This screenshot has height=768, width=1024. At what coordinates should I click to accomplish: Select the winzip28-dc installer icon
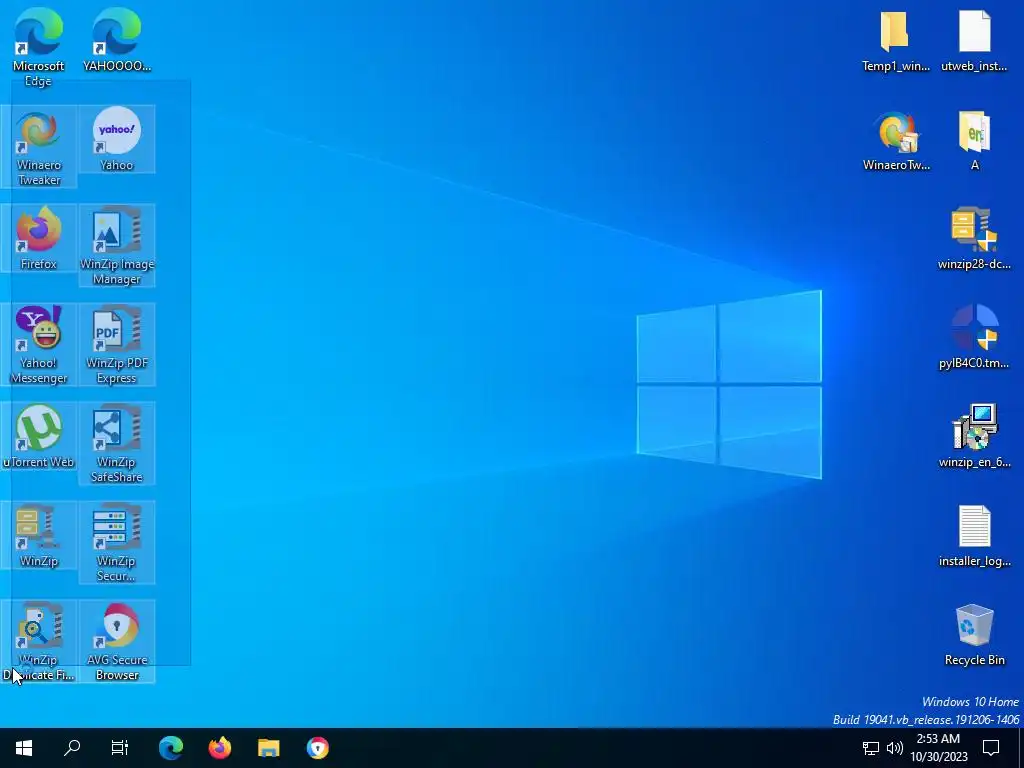click(974, 238)
